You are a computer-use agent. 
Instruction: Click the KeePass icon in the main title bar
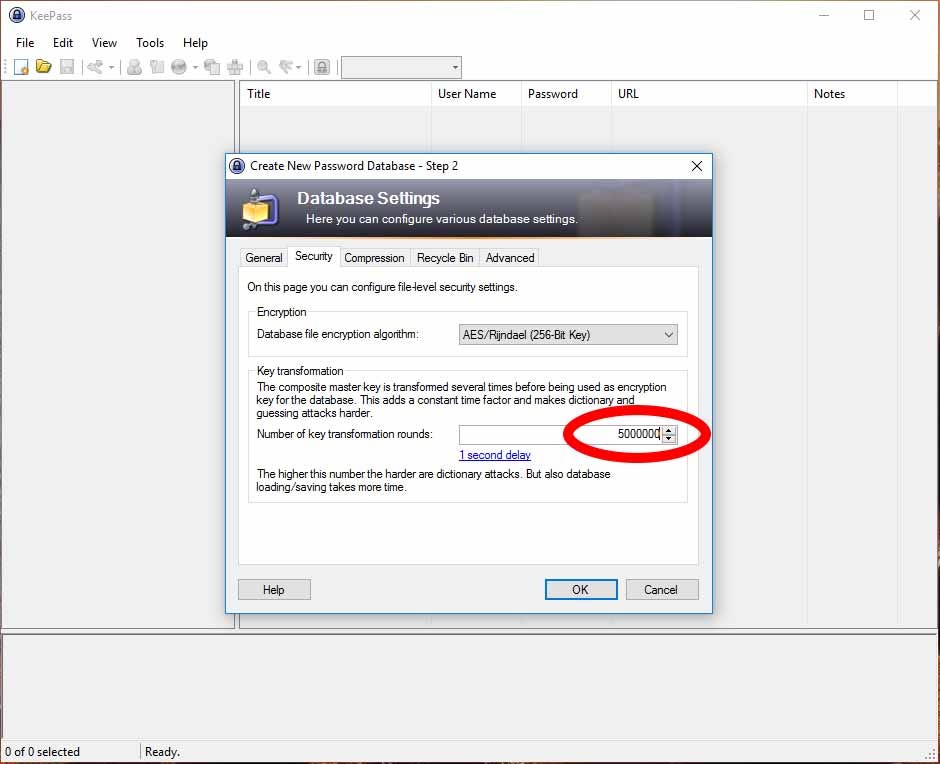click(17, 15)
